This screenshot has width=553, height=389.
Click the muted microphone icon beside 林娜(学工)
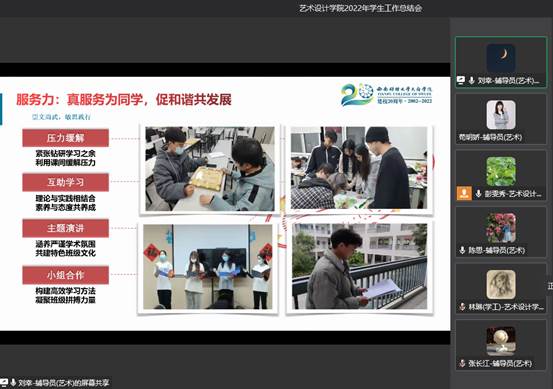click(462, 307)
